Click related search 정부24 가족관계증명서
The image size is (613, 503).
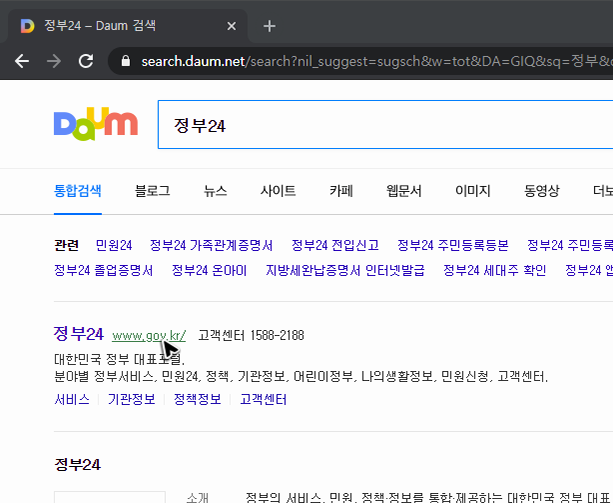[x=211, y=245]
